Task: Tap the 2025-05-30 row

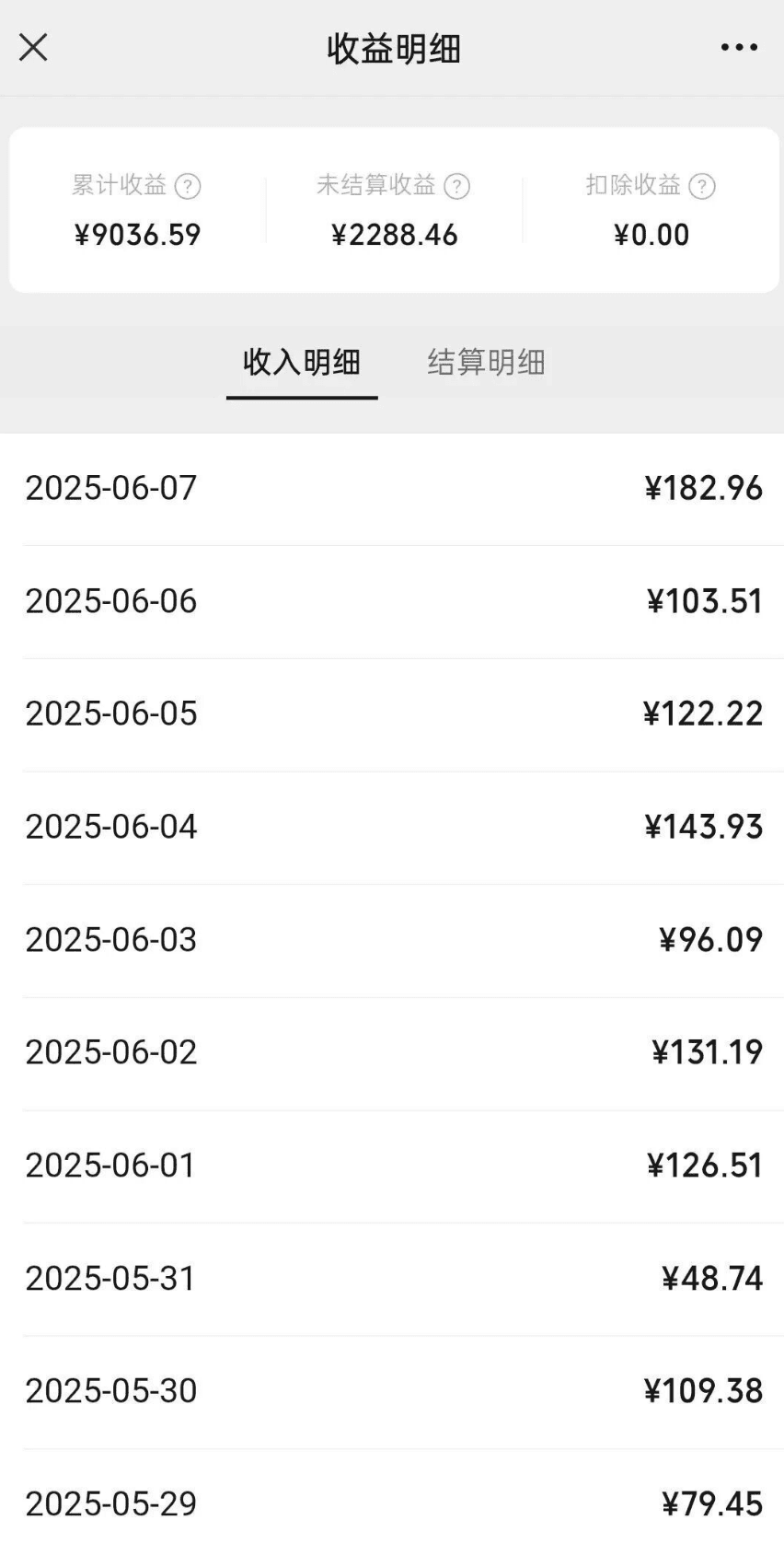Action: [x=392, y=1391]
